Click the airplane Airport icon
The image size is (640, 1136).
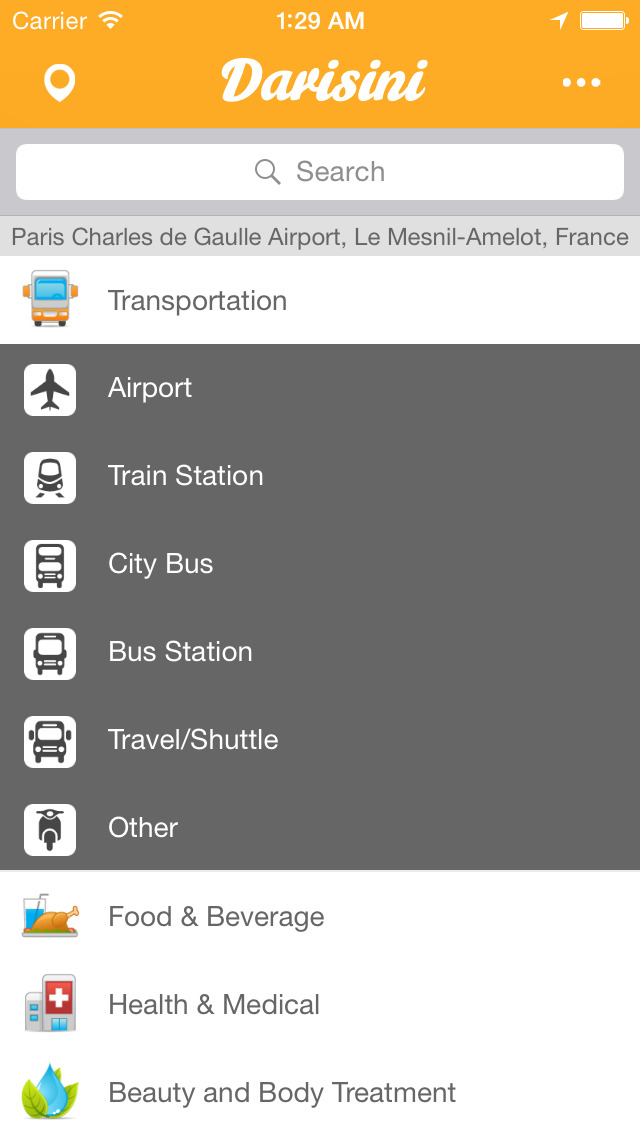tap(50, 389)
